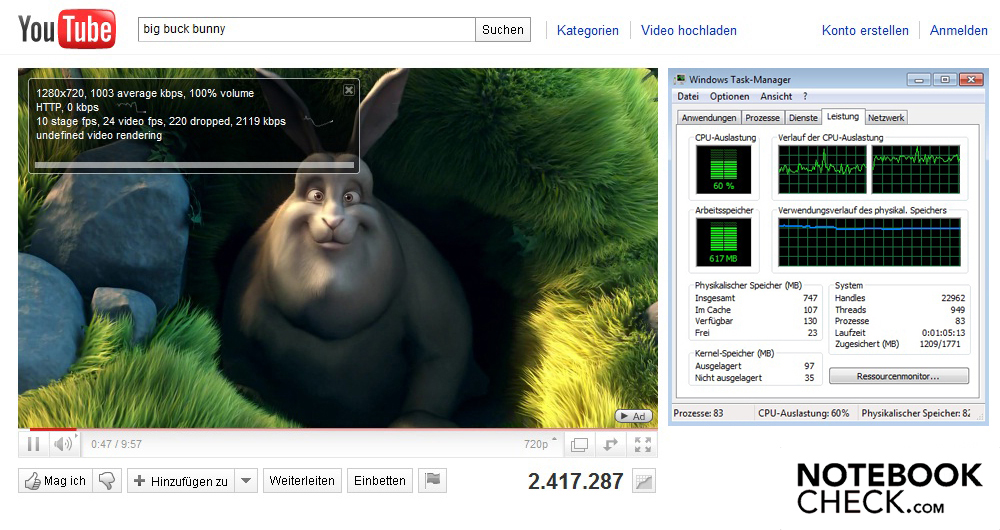
Task: Click the Arbeitsspeicher 617 MB gauge
Action: 723,242
